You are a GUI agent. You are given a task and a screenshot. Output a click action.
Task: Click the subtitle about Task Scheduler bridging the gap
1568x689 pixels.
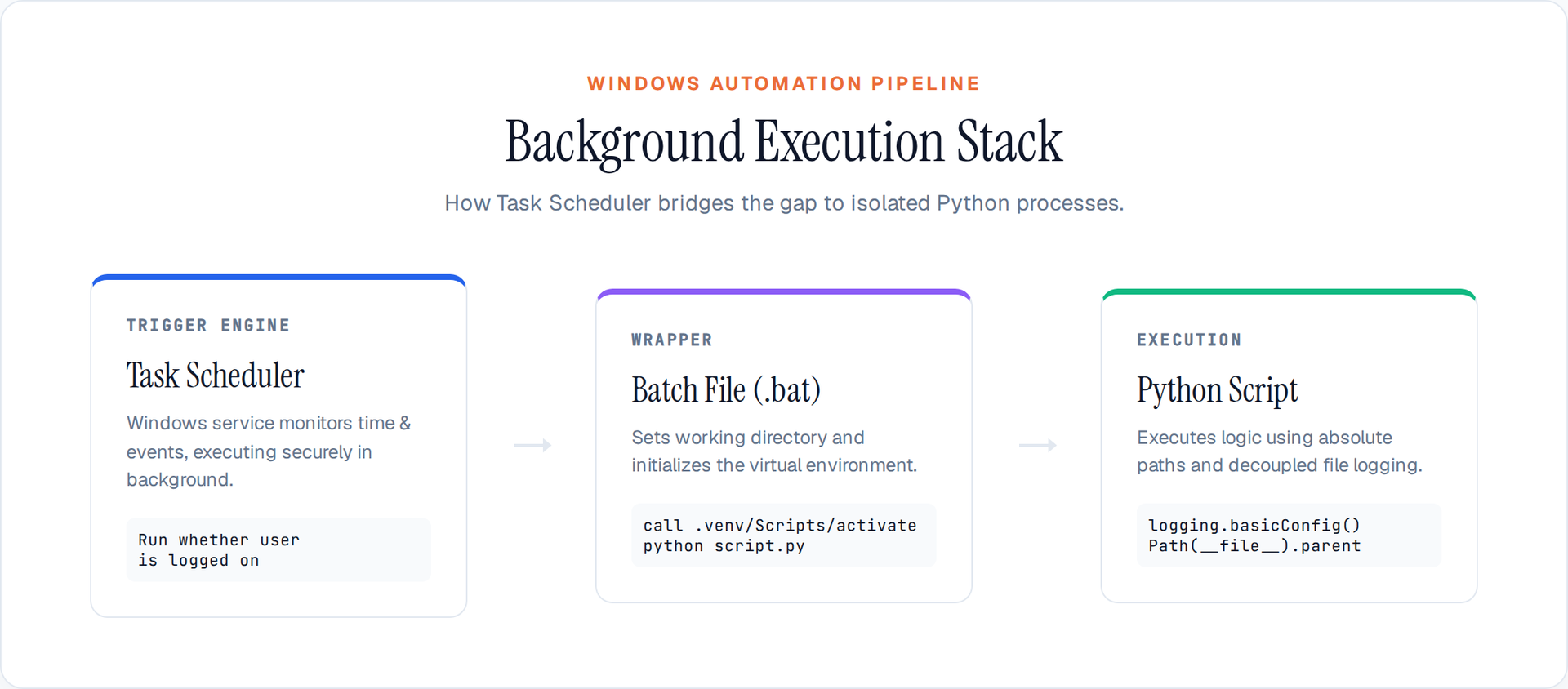coord(784,203)
